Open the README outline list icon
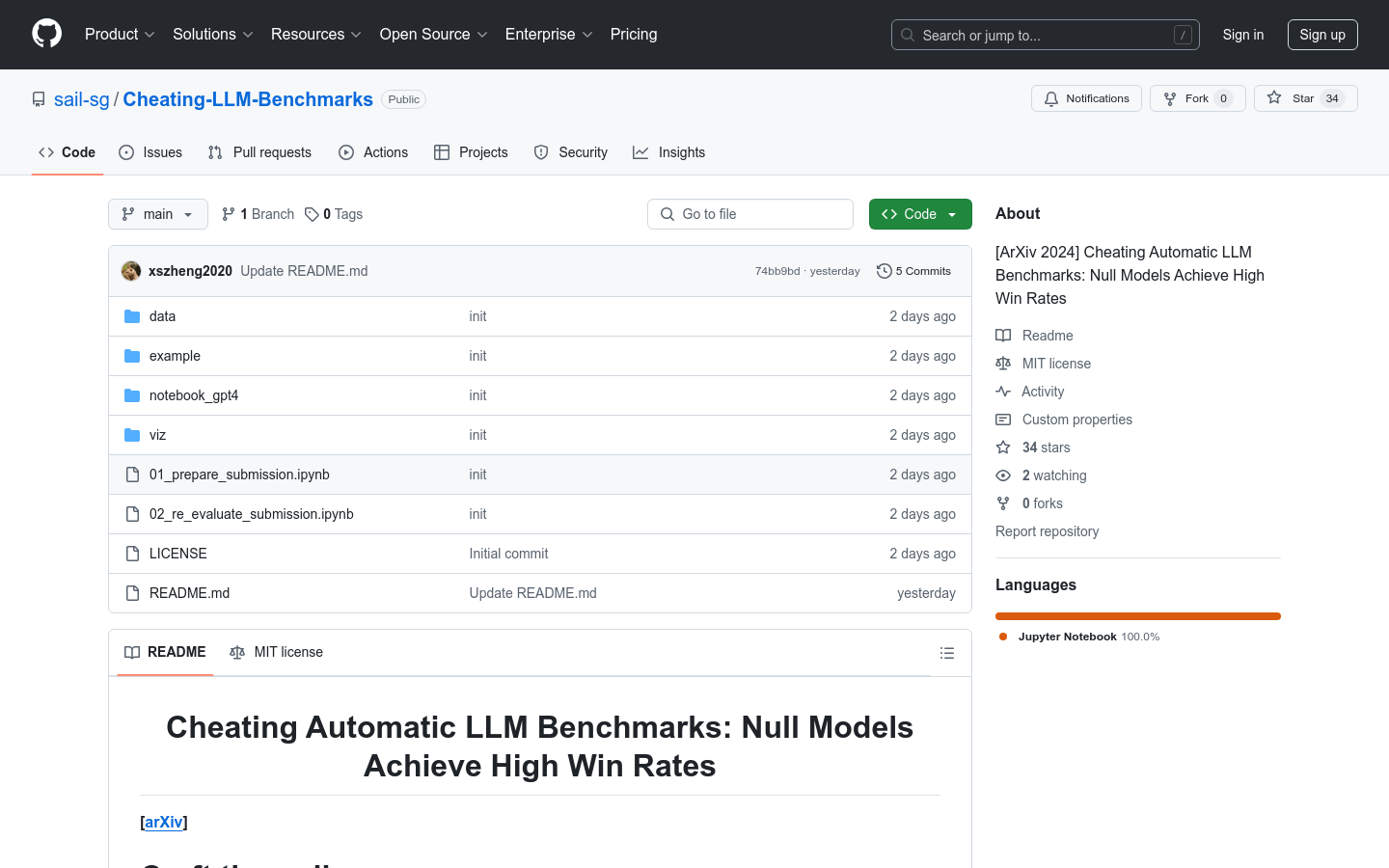Viewport: 1389px width, 868px height. click(x=947, y=653)
